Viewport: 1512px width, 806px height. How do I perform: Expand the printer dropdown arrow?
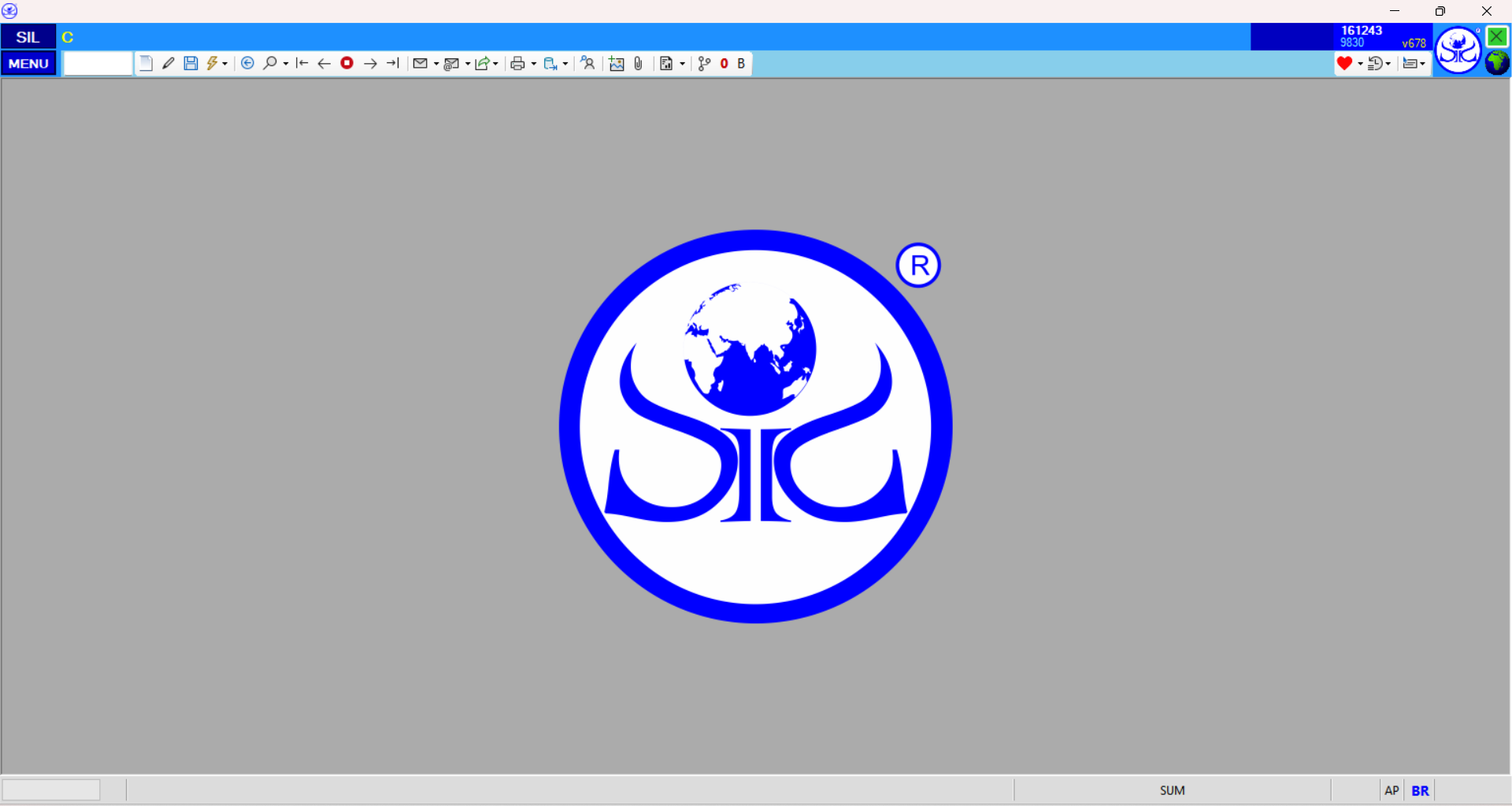click(x=533, y=64)
